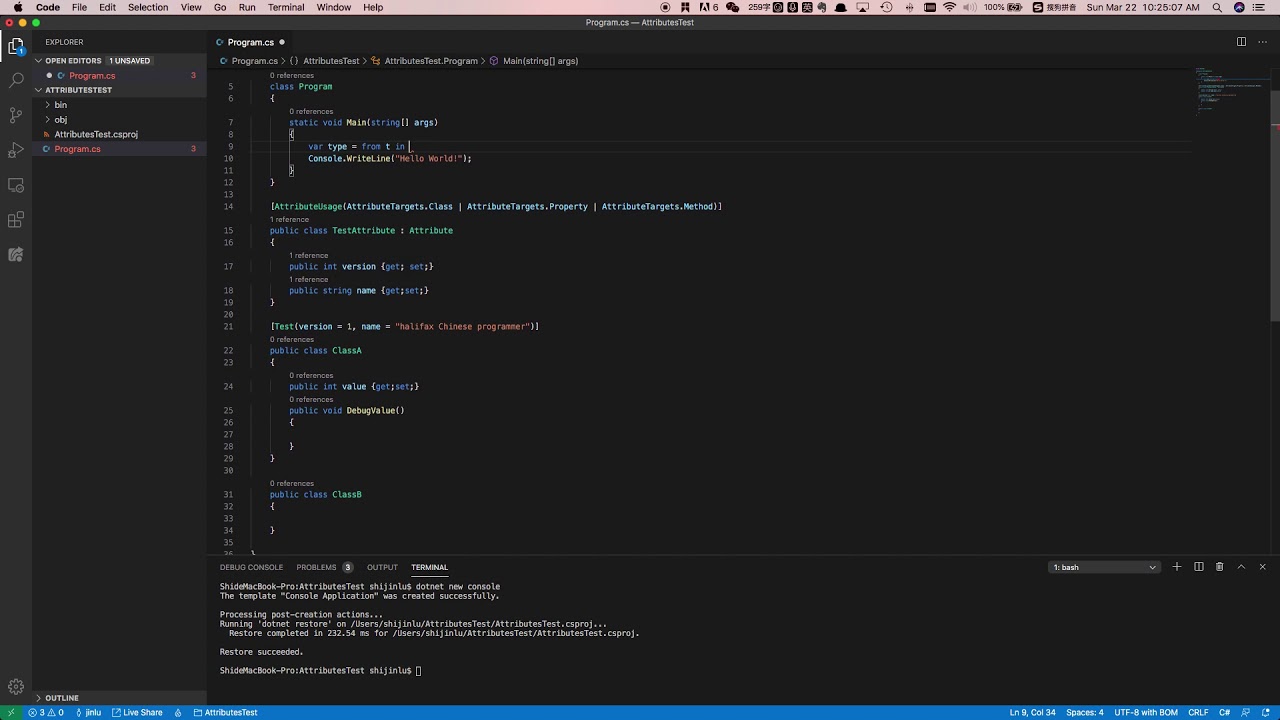Start Live Share from status bar
This screenshot has height=720, width=1280.
coord(137,712)
